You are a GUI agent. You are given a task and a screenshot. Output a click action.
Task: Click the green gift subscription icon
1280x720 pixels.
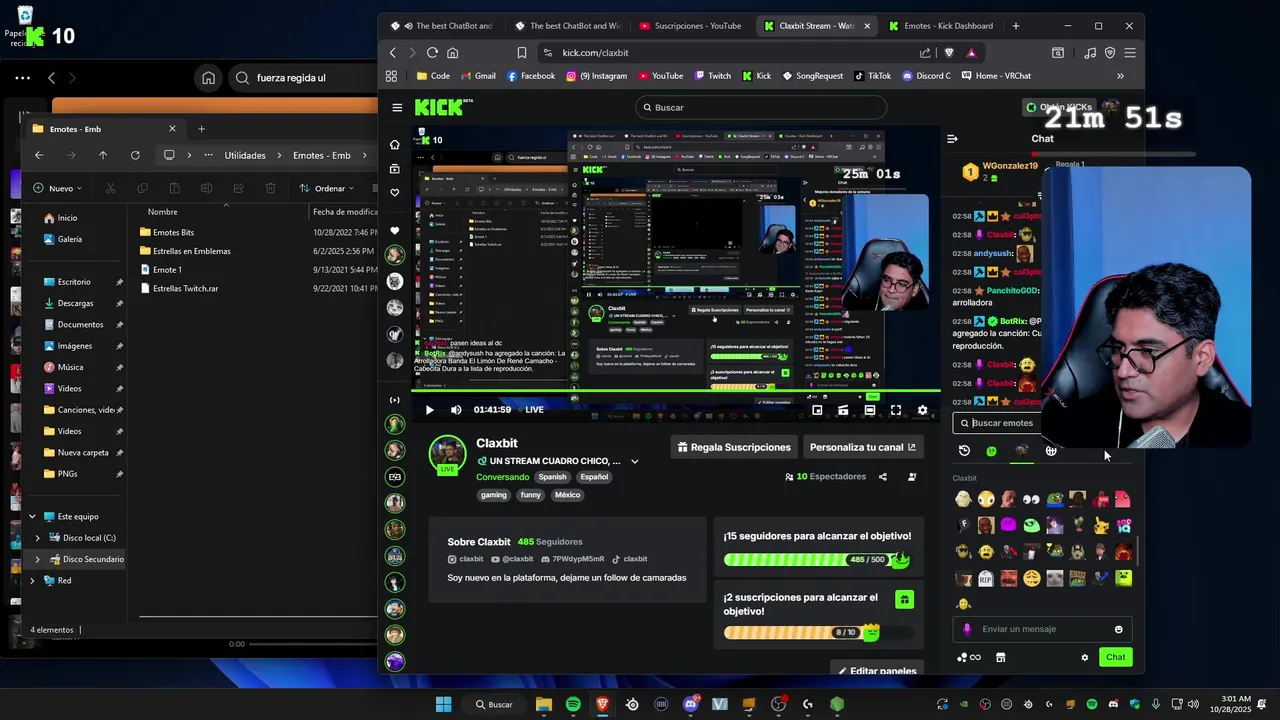pyautogui.click(x=904, y=600)
